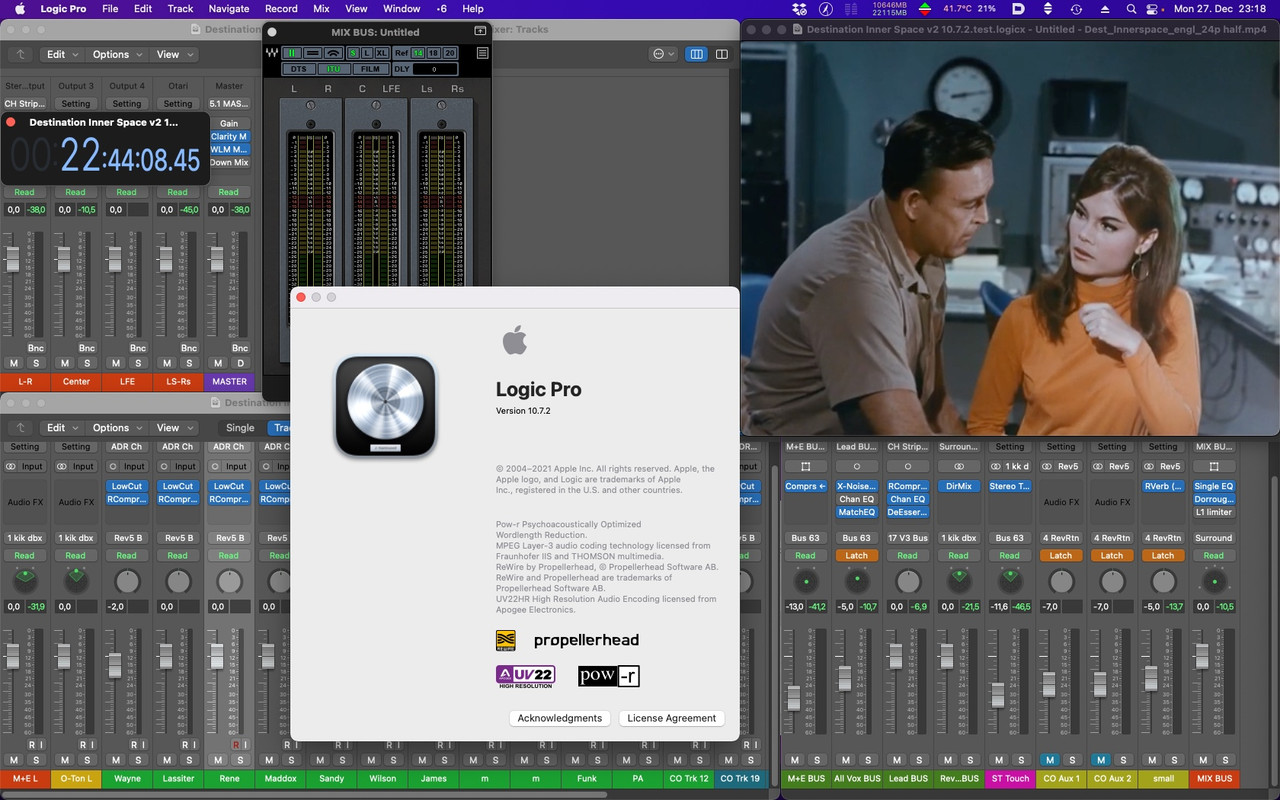This screenshot has width=1280, height=800.
Task: Click the Logic Pro app icon in About dialog
Action: [386, 407]
